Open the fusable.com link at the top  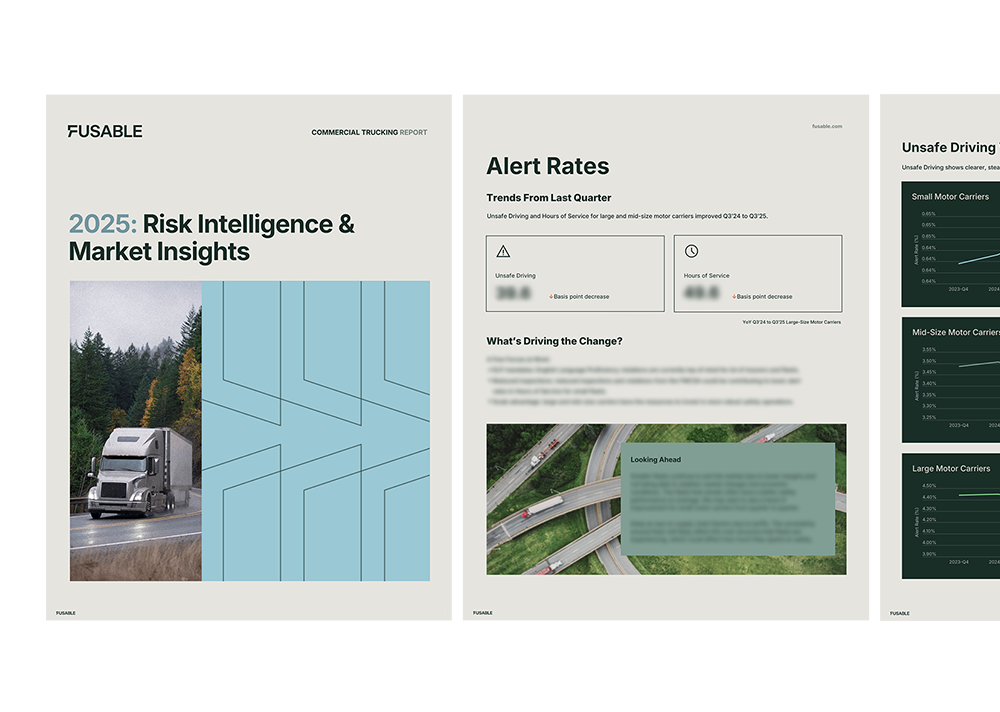click(x=827, y=126)
